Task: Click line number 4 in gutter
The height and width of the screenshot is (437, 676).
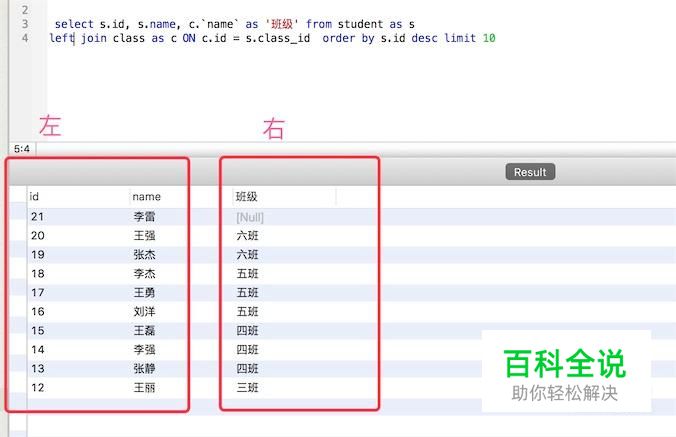Action: [x=25, y=38]
